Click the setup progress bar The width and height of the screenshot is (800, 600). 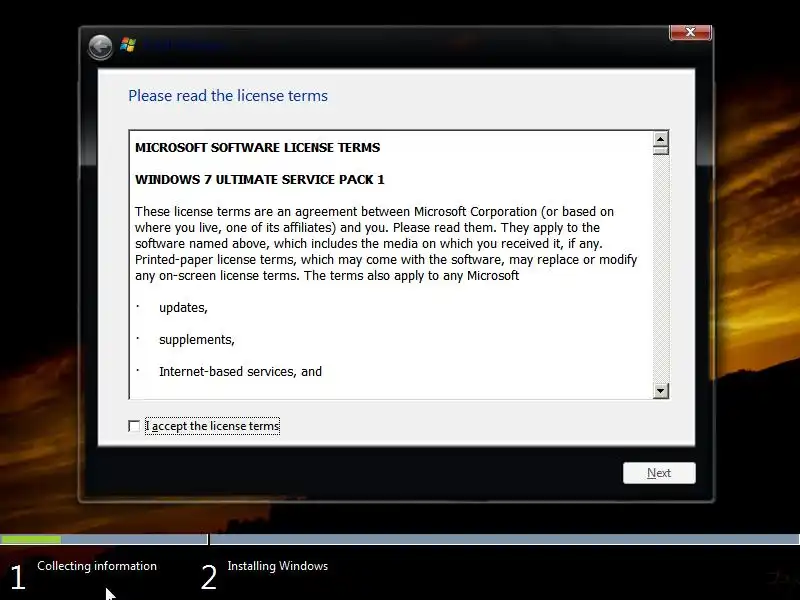pos(400,539)
